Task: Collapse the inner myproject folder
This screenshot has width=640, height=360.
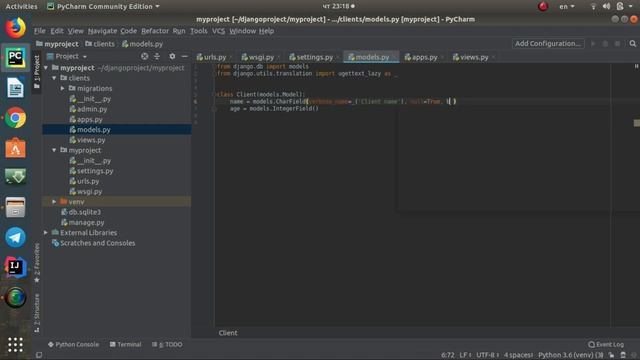Action: pos(54,150)
